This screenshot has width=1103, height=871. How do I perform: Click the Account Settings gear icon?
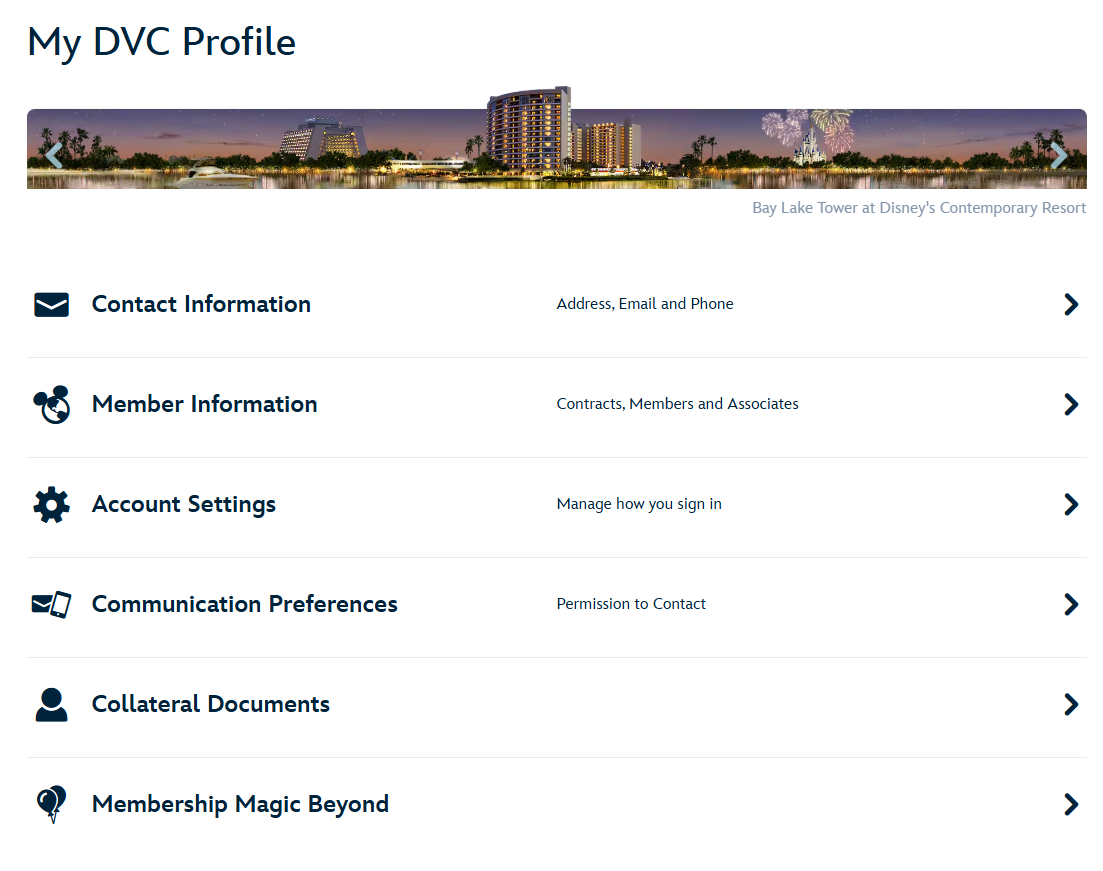coord(51,504)
